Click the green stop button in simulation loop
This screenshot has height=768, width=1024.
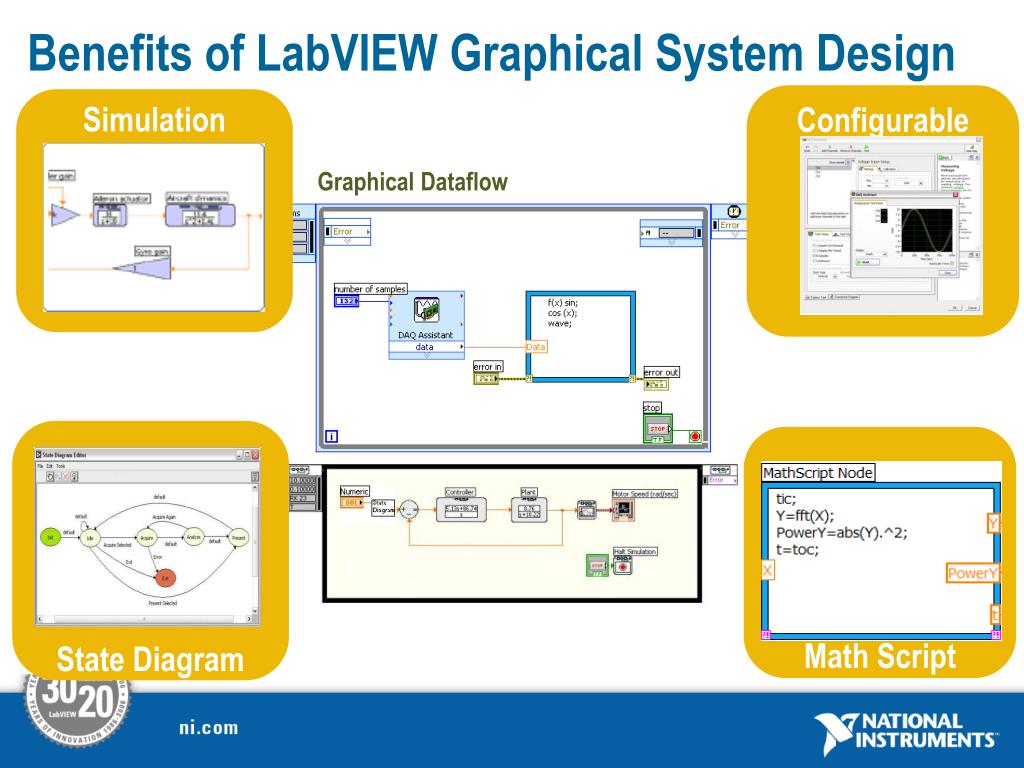(598, 566)
